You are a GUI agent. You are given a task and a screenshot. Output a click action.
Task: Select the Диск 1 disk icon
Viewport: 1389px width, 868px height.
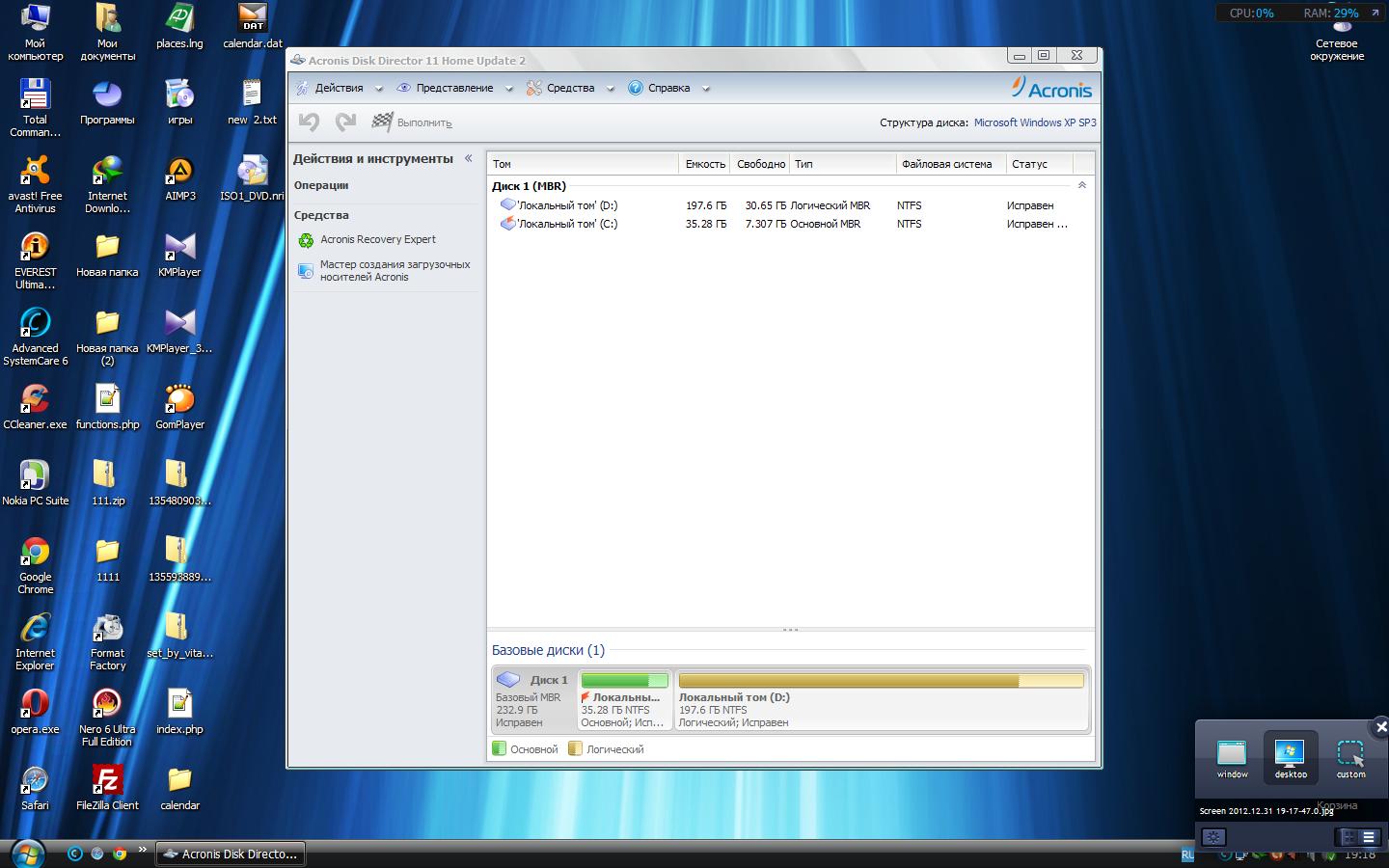[x=508, y=680]
